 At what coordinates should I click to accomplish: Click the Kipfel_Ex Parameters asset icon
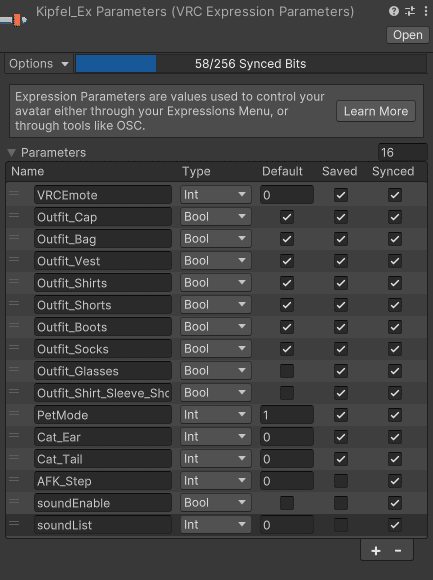(14, 20)
